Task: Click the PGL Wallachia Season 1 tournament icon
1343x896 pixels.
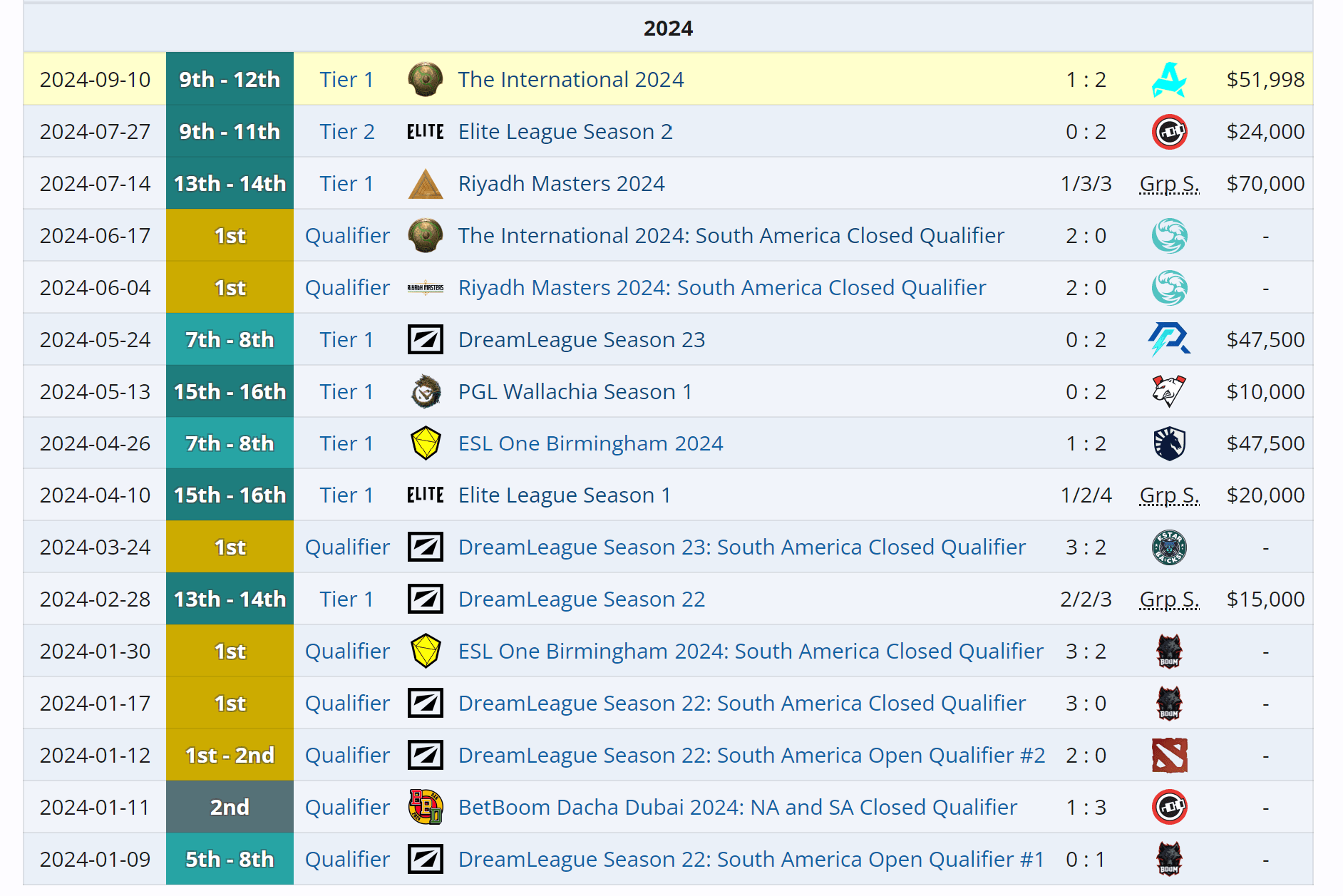Action: click(426, 391)
